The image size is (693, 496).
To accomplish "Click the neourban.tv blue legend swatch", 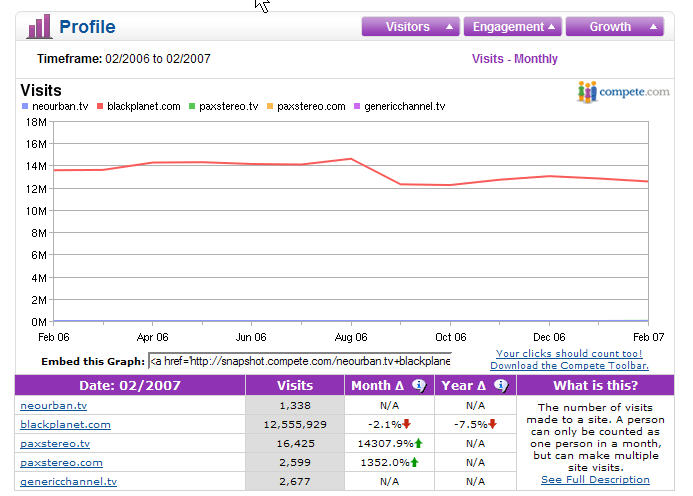I will [x=25, y=106].
